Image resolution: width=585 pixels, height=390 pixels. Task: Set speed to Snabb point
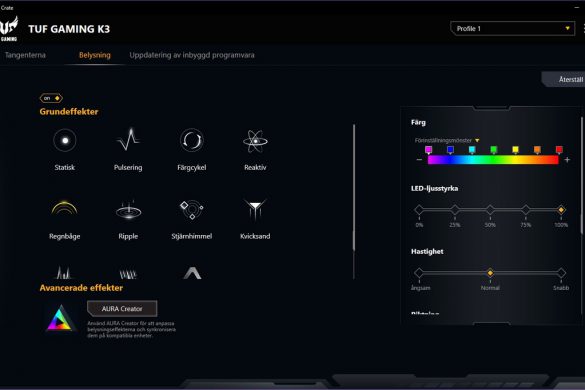click(561, 273)
